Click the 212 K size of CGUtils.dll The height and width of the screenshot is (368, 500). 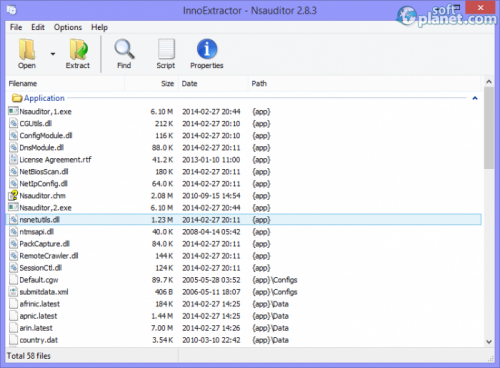point(164,124)
